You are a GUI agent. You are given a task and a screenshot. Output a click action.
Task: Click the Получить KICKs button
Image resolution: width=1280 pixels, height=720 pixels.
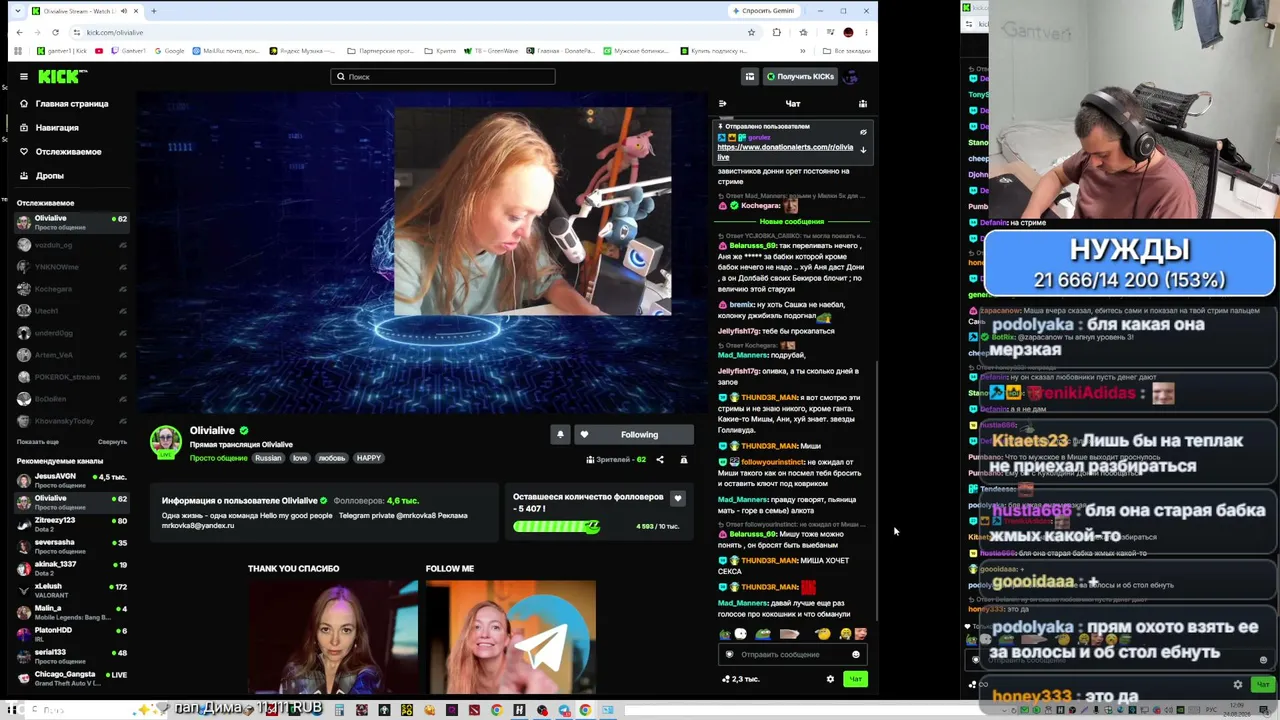pyautogui.click(x=800, y=76)
